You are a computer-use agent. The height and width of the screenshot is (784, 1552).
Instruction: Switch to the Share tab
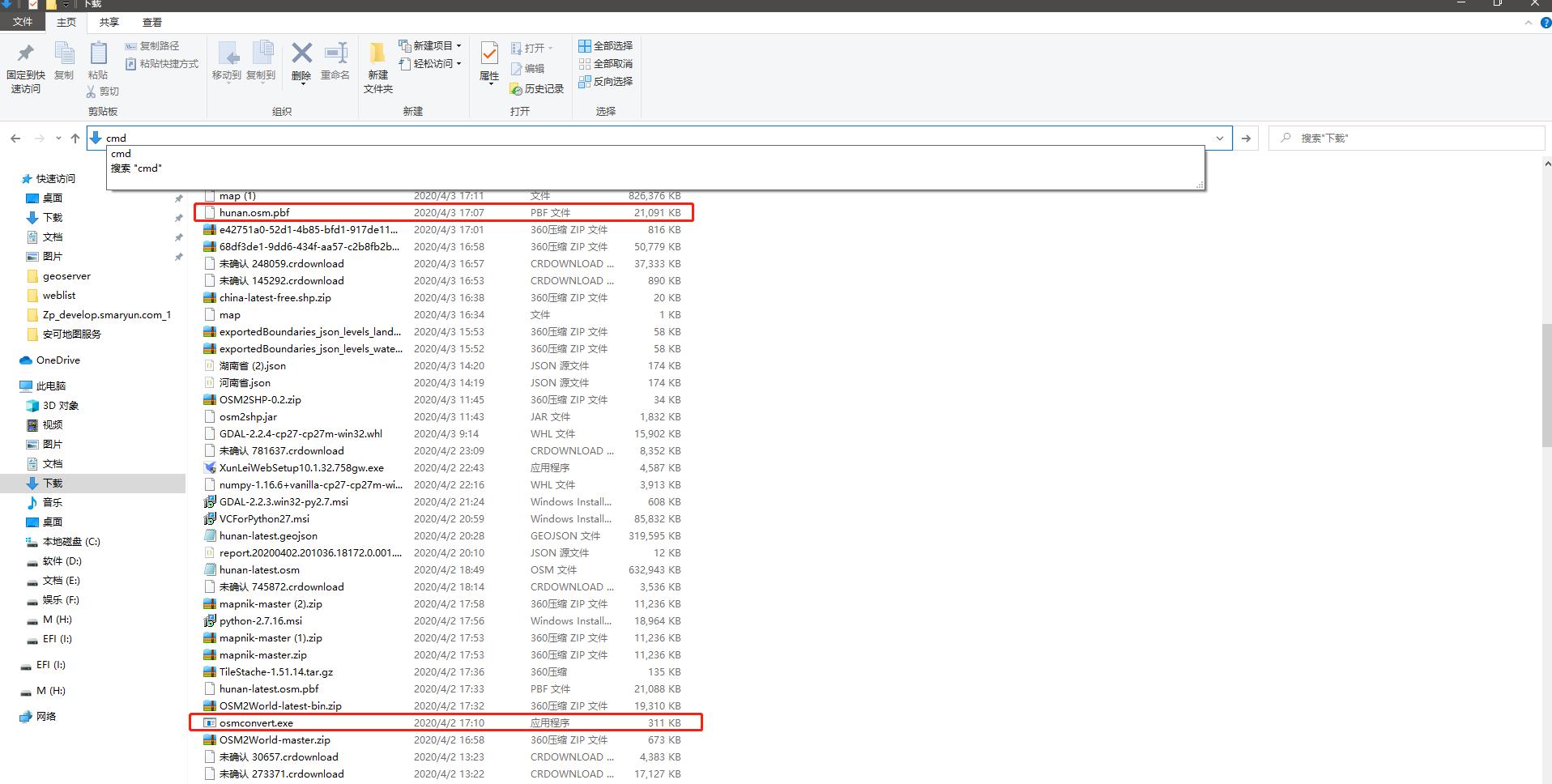coord(109,22)
